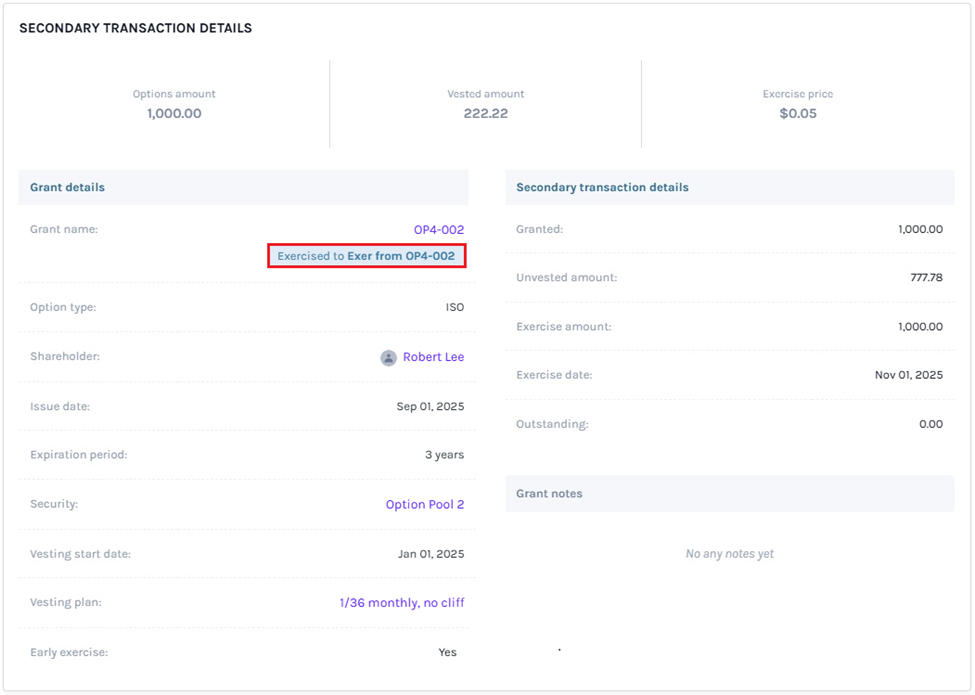Click the Exercise price $0.05 card
This screenshot has width=975, height=695.
point(797,104)
